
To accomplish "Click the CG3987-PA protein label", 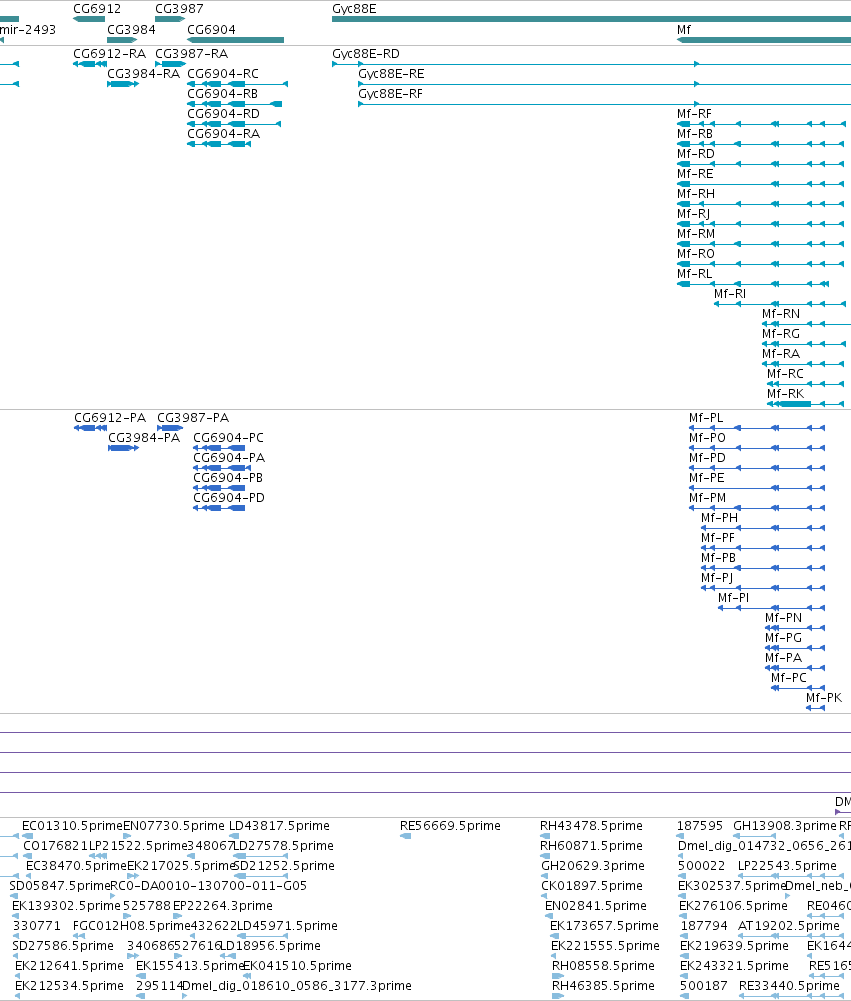I will [193, 418].
